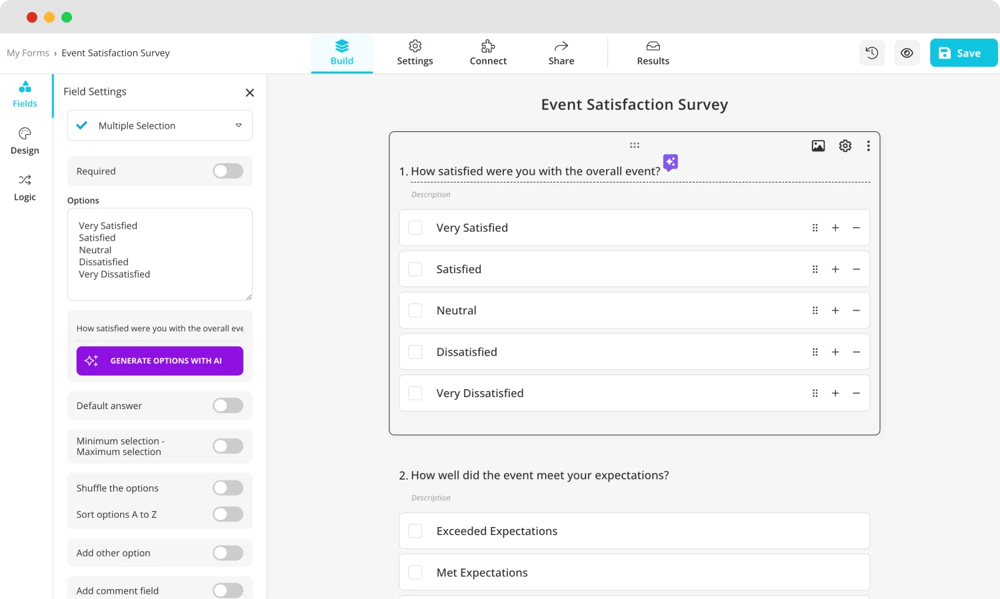Click the Options text area

pyautogui.click(x=160, y=254)
